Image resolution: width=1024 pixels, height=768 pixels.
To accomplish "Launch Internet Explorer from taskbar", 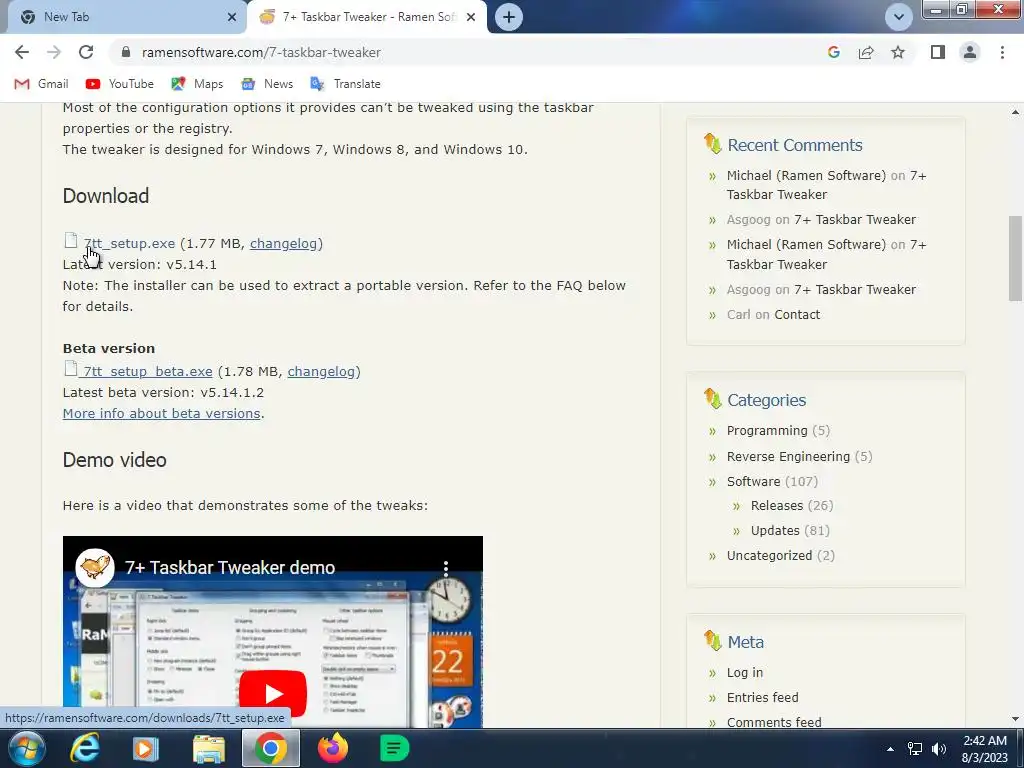I will pyautogui.click(x=85, y=748).
